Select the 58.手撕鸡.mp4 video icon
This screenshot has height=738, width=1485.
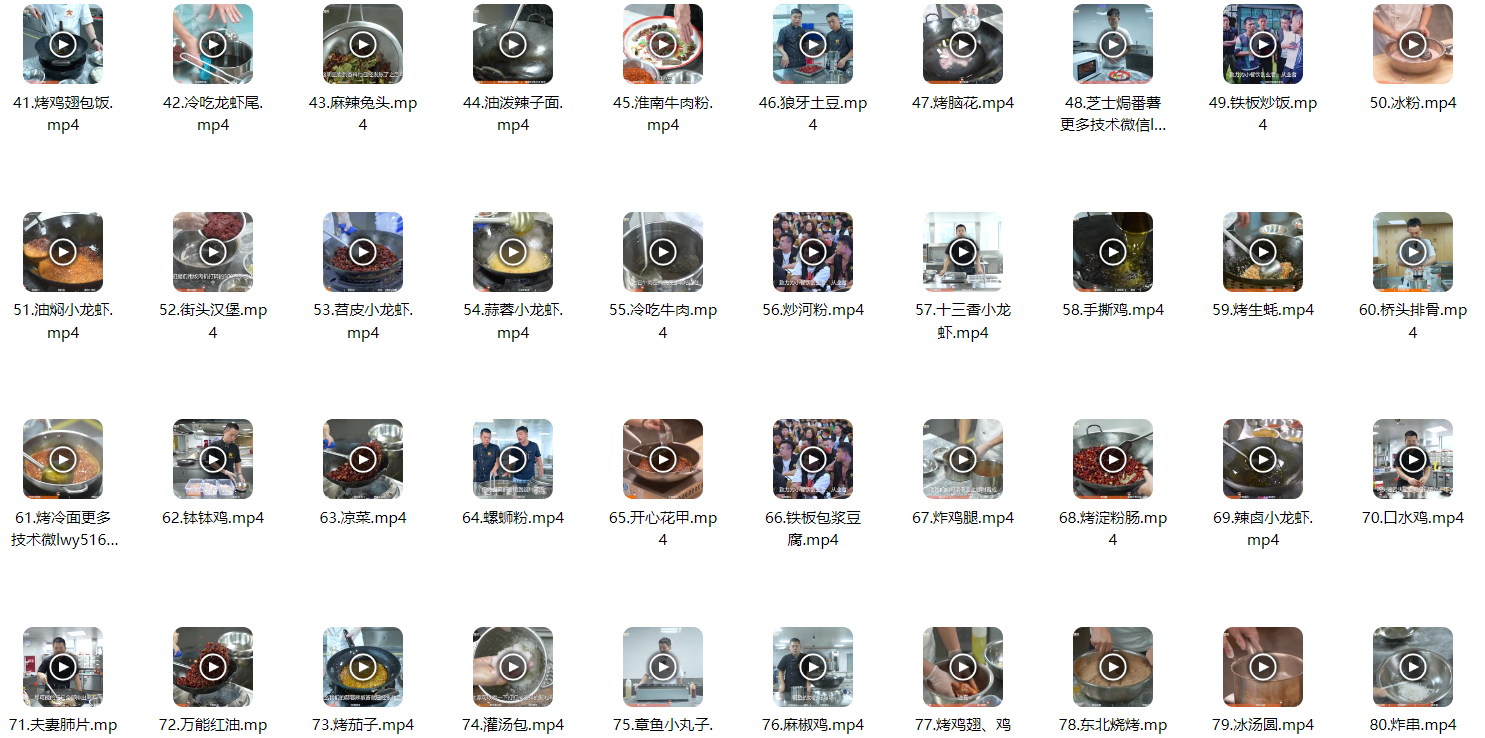[x=1113, y=252]
